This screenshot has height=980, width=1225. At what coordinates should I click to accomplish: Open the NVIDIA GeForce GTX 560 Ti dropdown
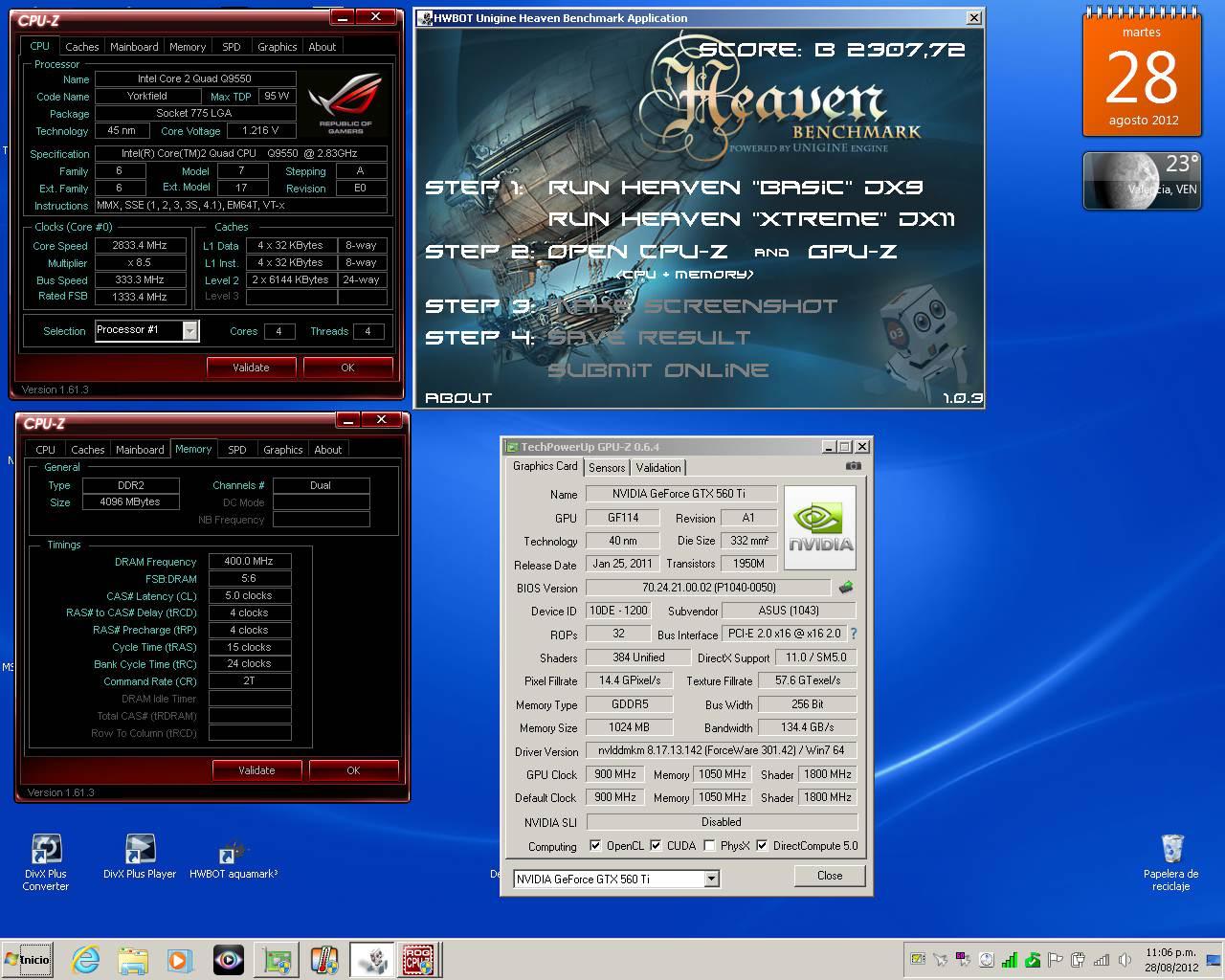[x=616, y=879]
